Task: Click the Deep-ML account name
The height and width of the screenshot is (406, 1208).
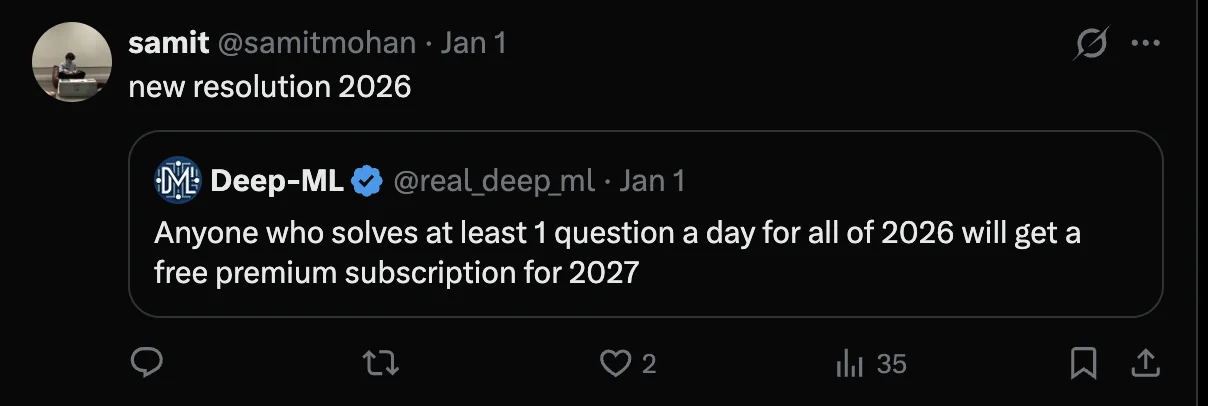Action: click(x=277, y=180)
